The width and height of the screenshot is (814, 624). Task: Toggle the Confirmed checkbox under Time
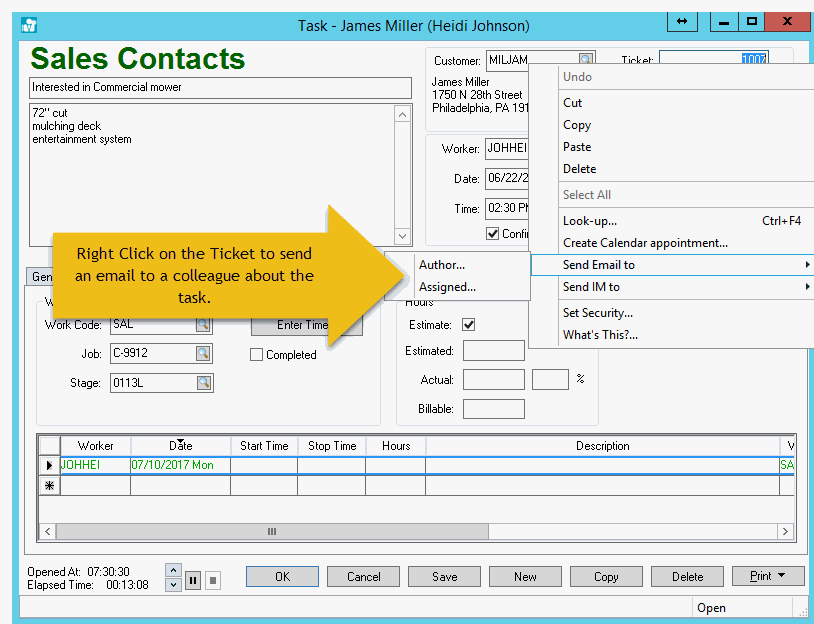coord(493,234)
